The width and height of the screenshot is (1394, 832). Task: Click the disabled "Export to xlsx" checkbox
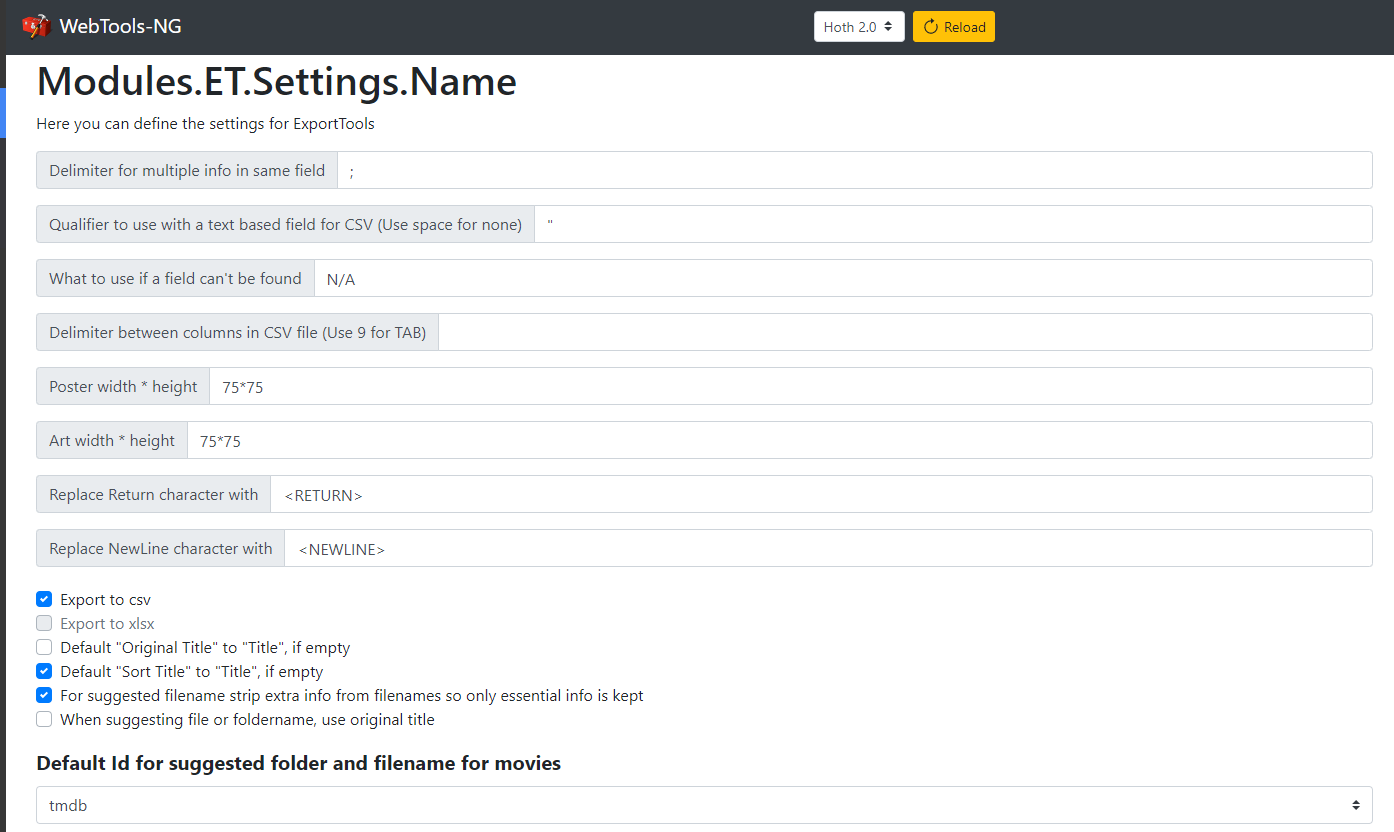pyautogui.click(x=44, y=622)
